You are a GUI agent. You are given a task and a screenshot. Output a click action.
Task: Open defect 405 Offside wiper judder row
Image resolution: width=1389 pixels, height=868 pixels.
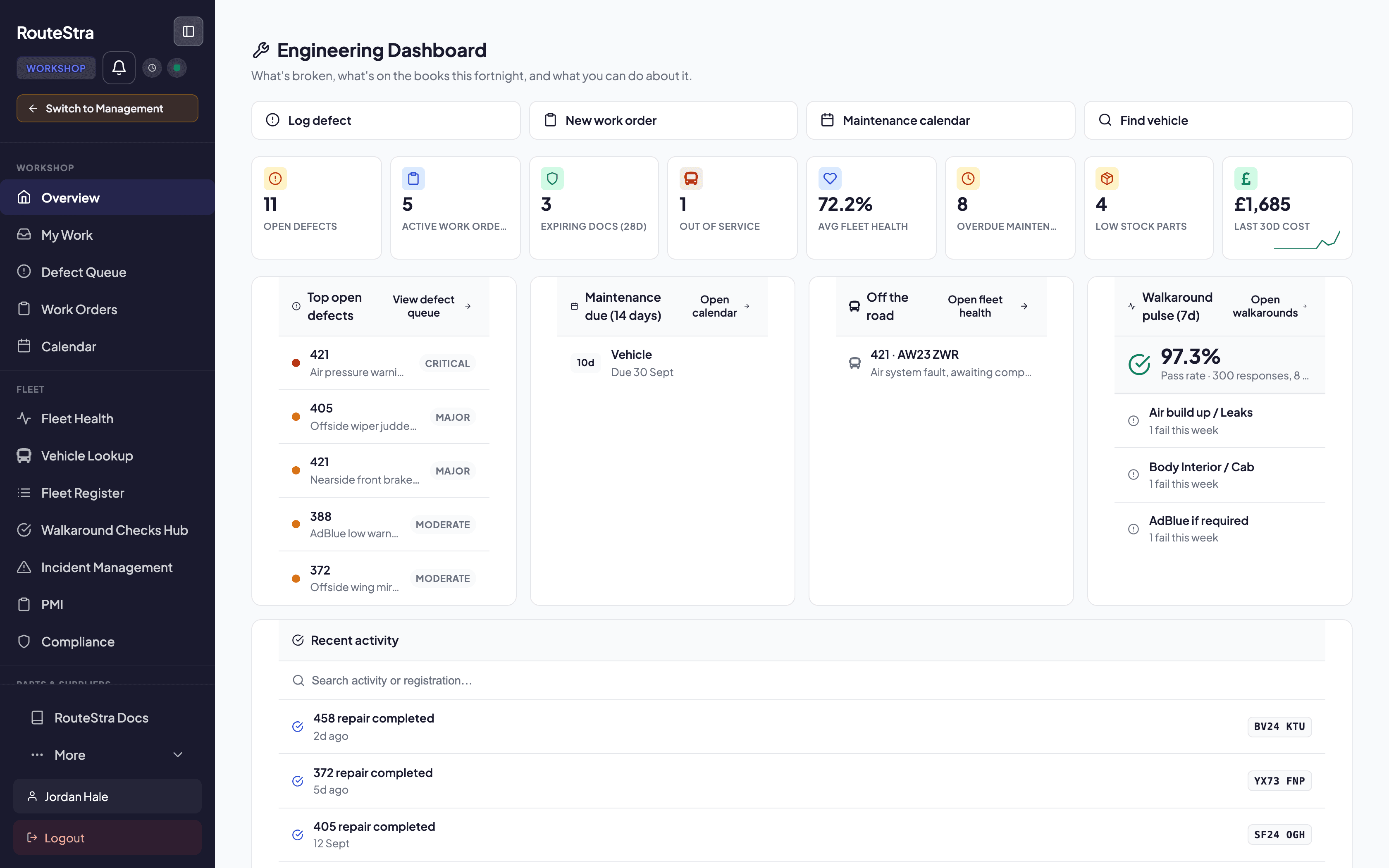(384, 417)
